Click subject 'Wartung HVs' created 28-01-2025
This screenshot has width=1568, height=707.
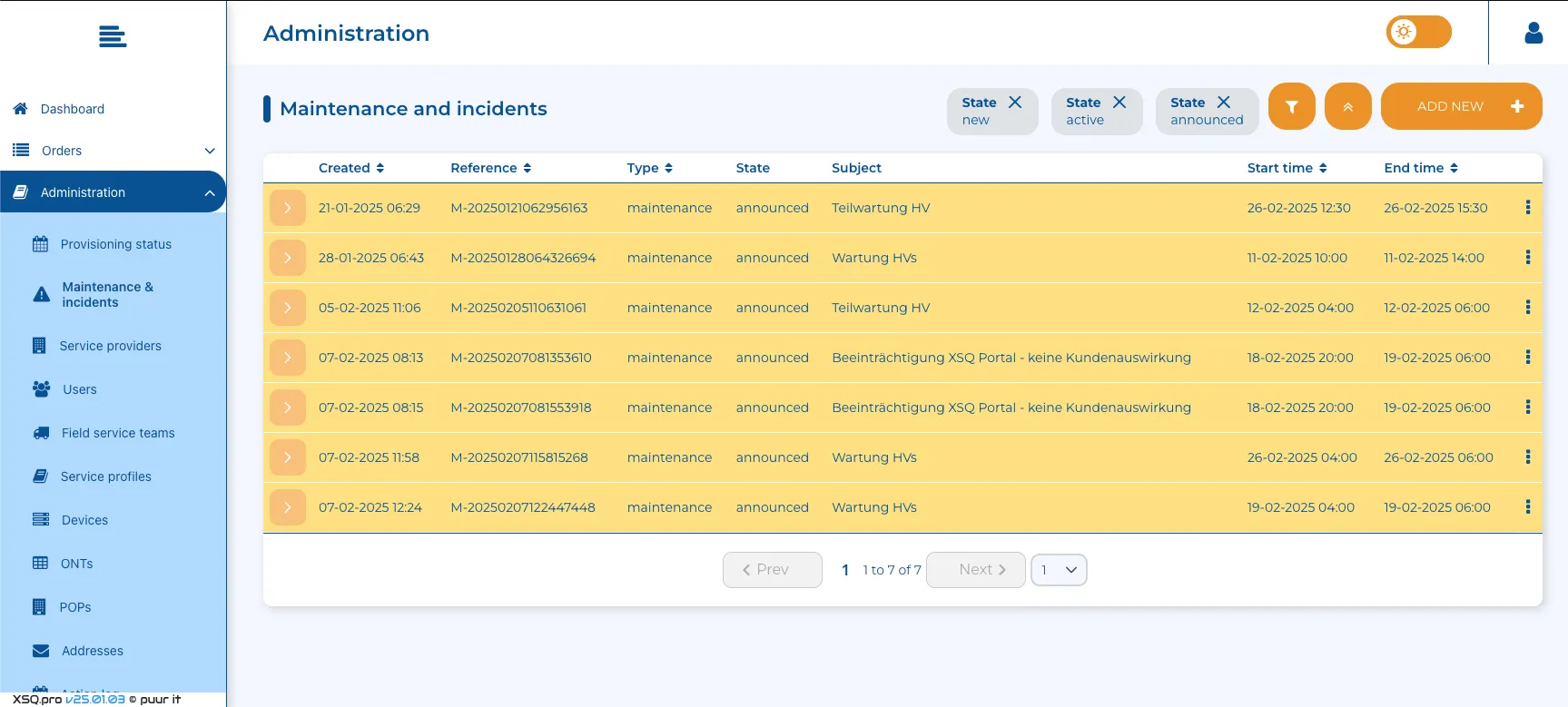pos(874,258)
